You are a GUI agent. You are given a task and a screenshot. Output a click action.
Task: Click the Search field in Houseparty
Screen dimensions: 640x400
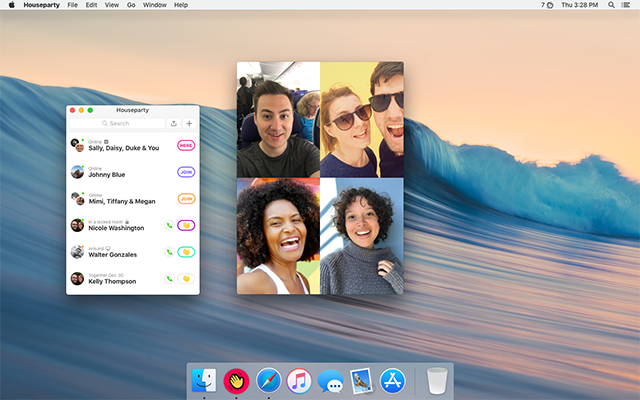(119, 124)
